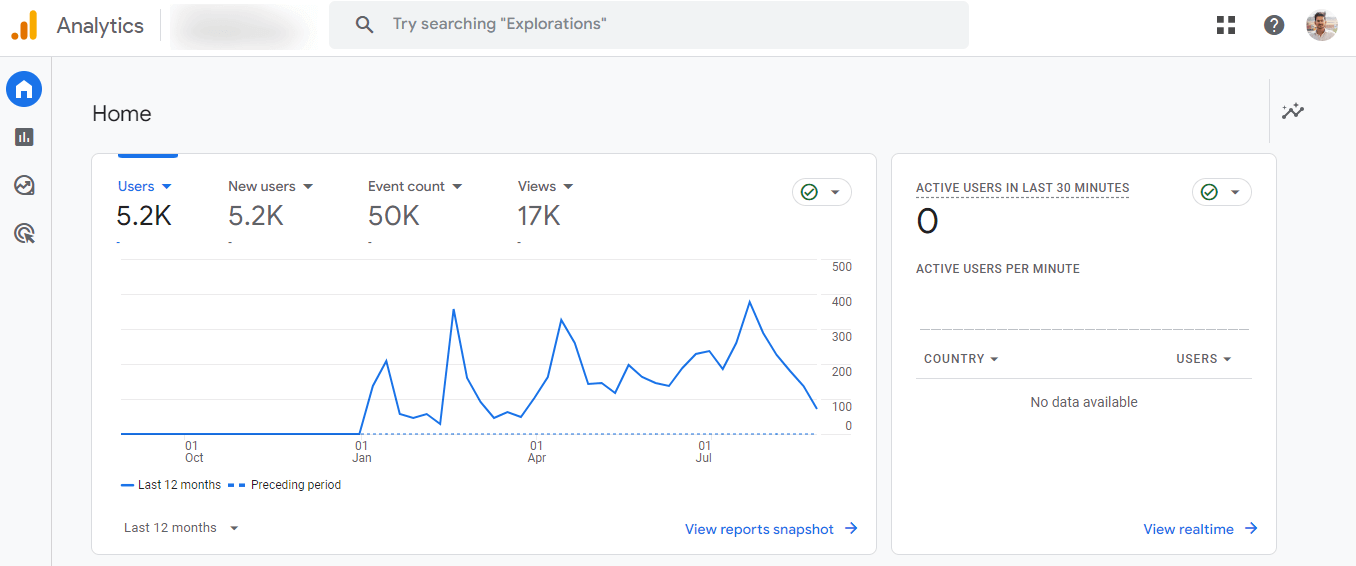The height and width of the screenshot is (566, 1356).
Task: Open the USERS column dropdown
Action: click(1204, 359)
